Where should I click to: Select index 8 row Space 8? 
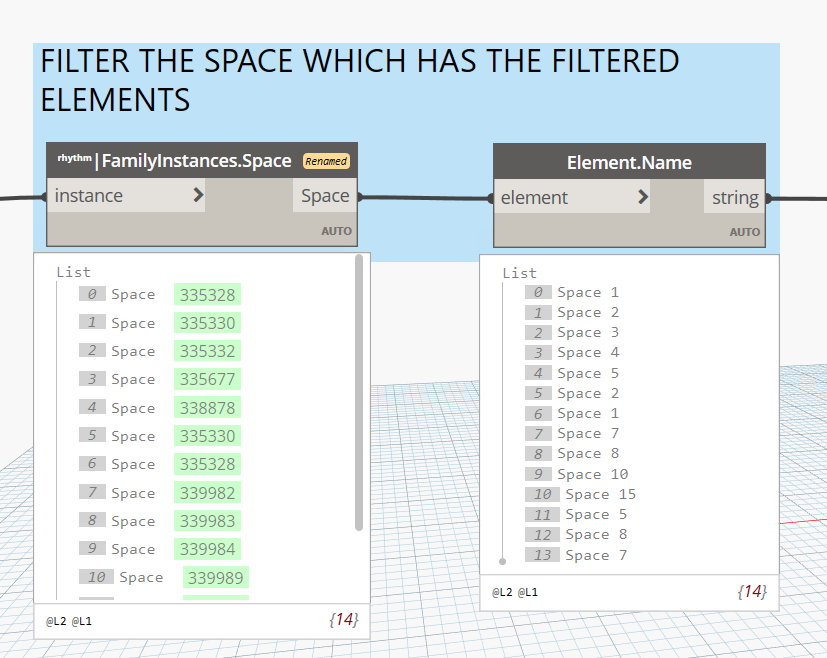pos(572,453)
